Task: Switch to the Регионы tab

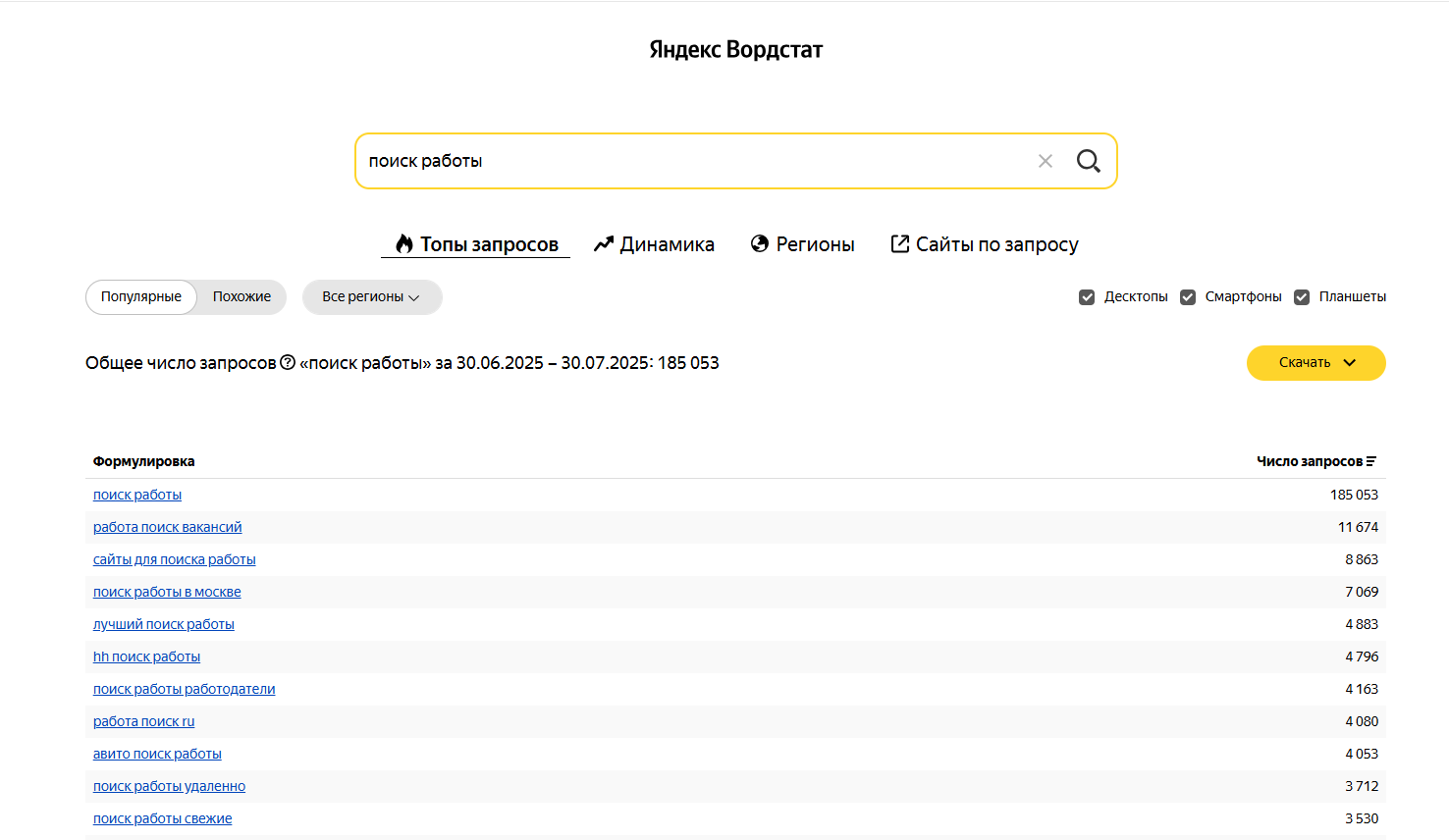Action: pos(803,244)
